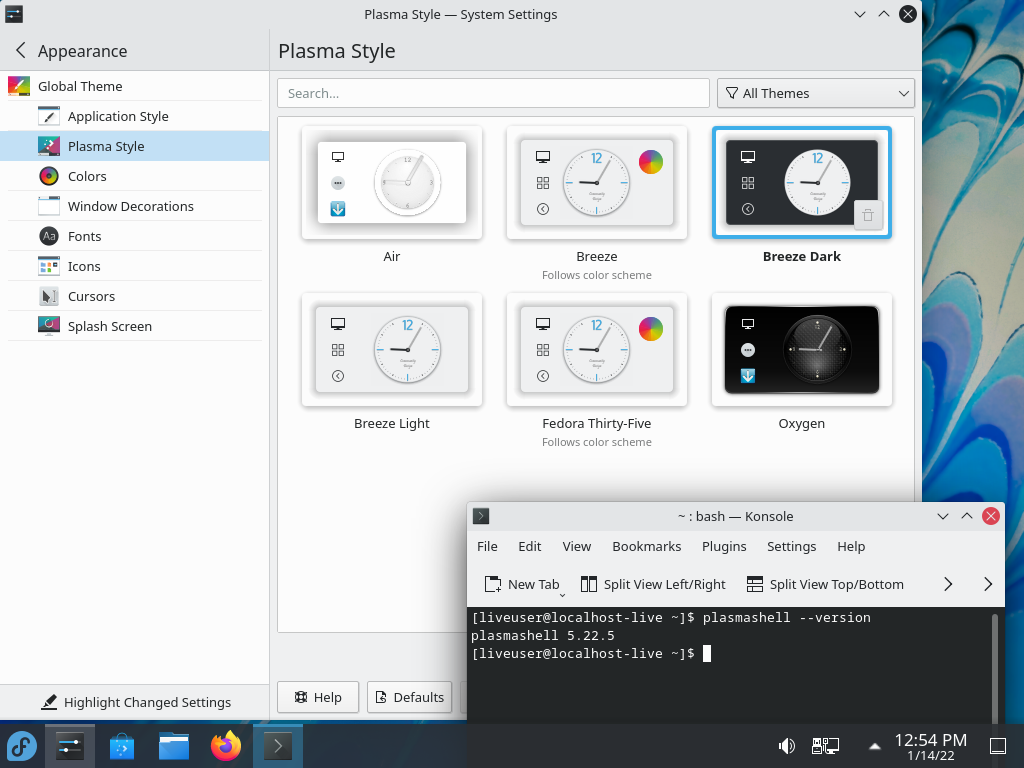Open Konsole Edit menu

pos(530,547)
